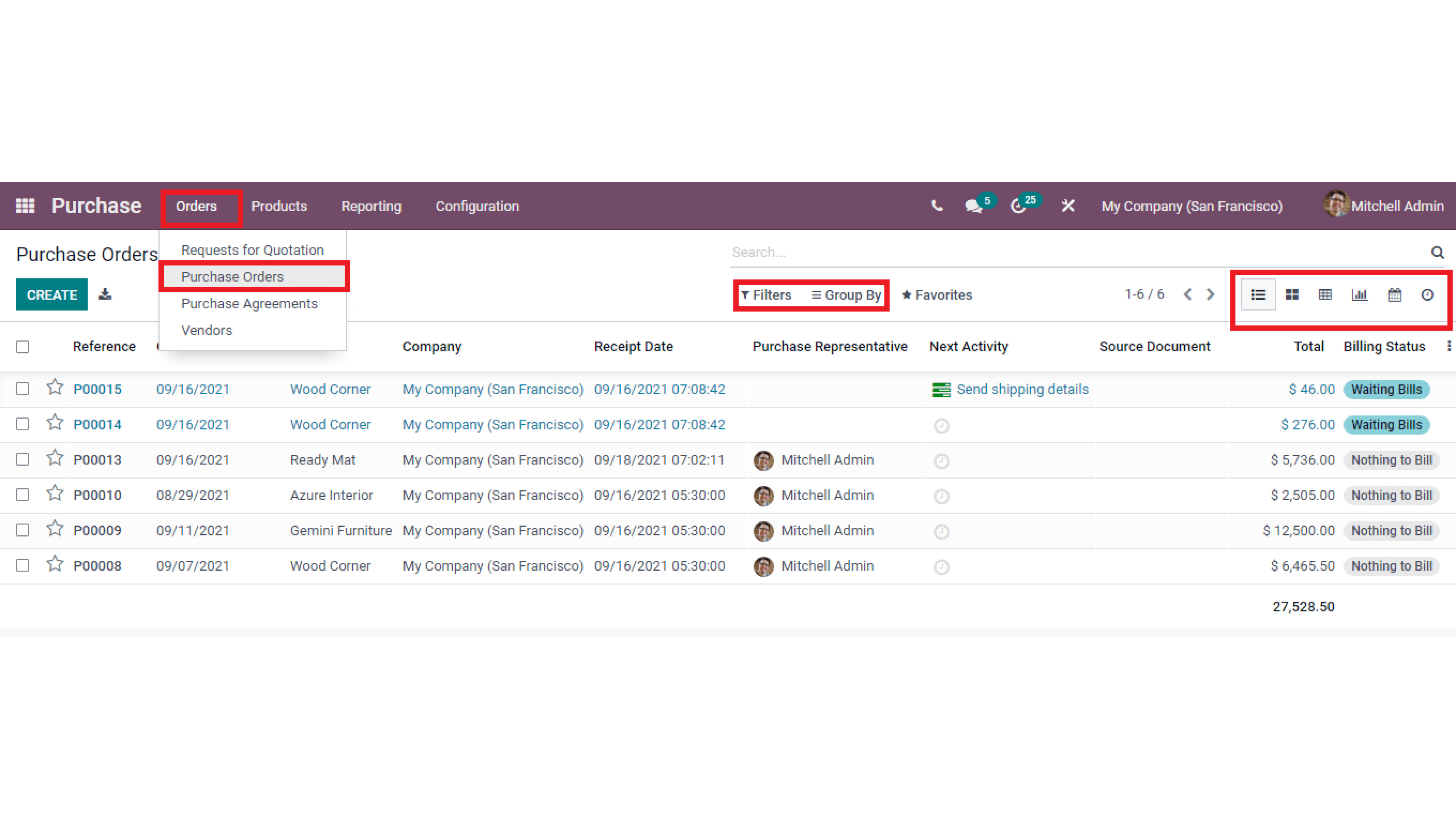Tick the checkbox for order P00015
1456x819 pixels.
coord(23,389)
